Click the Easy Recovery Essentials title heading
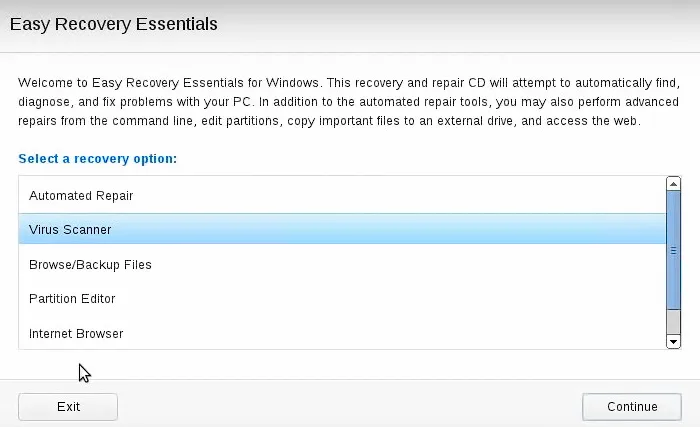This screenshot has width=700, height=427. point(114,23)
